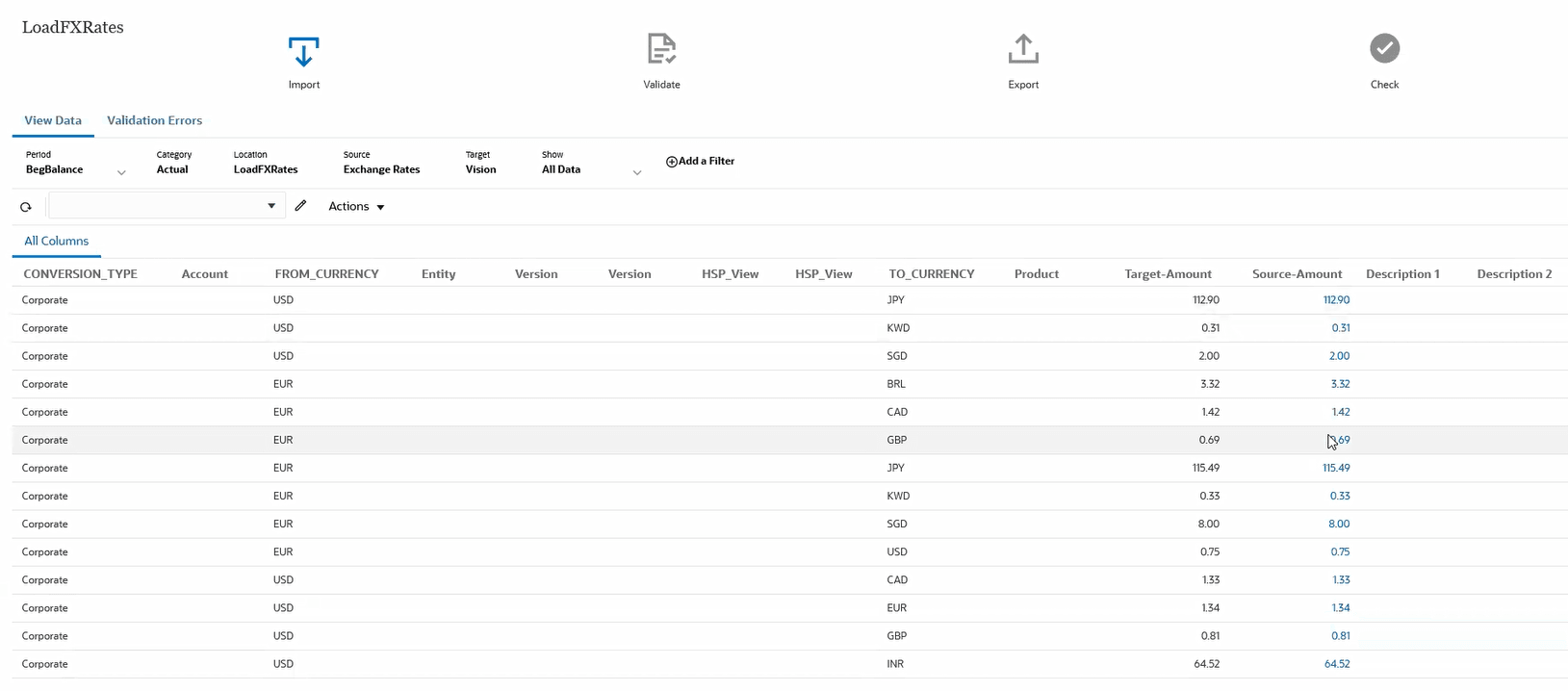
Task: Open the Actions dropdown menu
Action: pyautogui.click(x=356, y=207)
